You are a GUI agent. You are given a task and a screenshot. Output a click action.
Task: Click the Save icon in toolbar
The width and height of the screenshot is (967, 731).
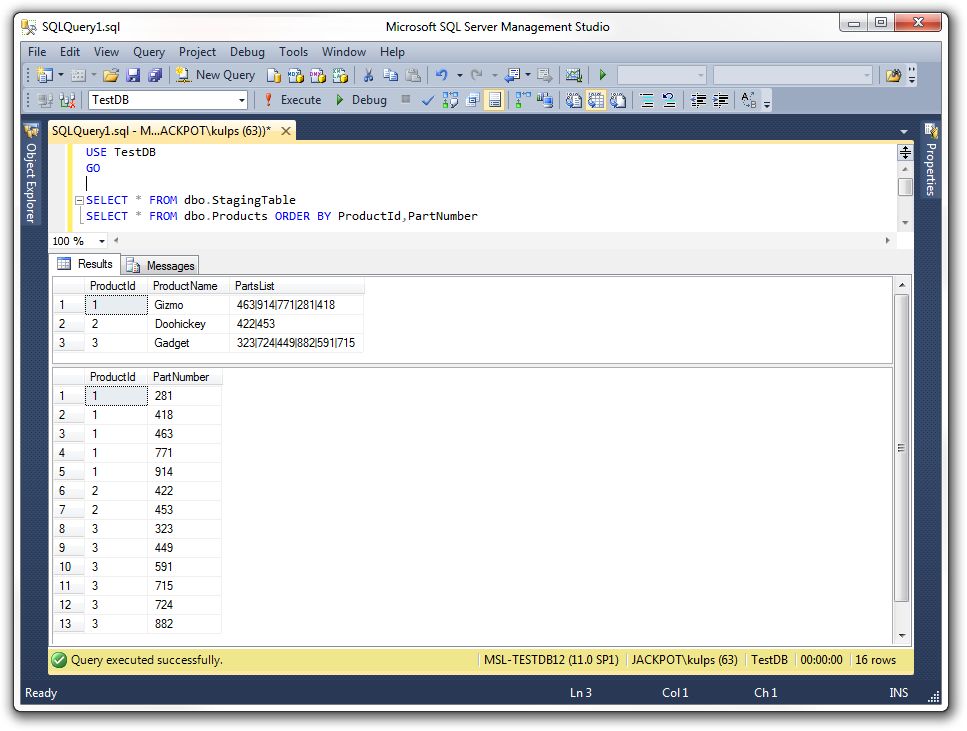[x=133, y=75]
